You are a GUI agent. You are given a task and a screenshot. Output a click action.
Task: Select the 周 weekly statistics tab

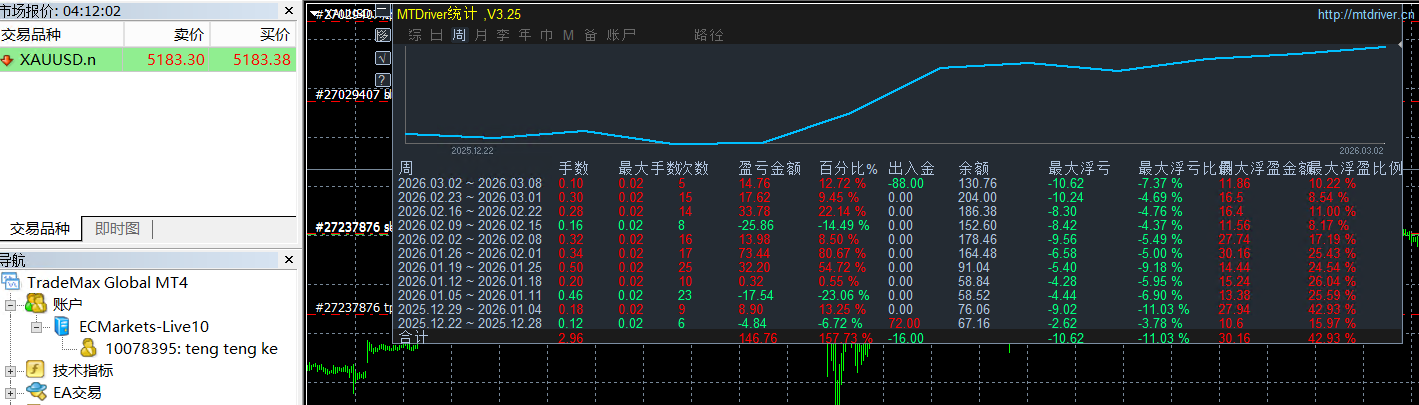pos(459,35)
